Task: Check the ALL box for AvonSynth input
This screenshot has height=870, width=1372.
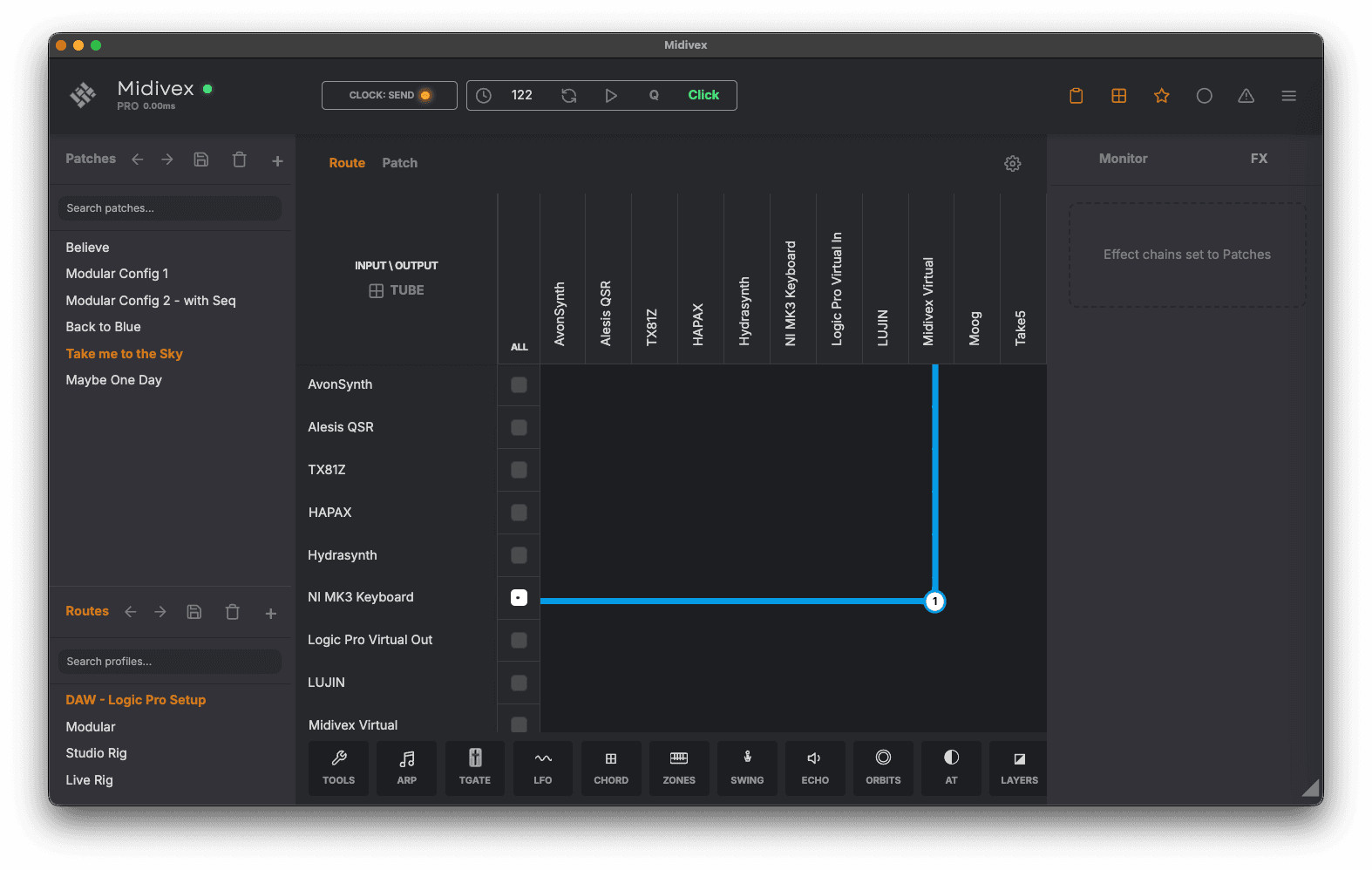Action: (x=519, y=384)
